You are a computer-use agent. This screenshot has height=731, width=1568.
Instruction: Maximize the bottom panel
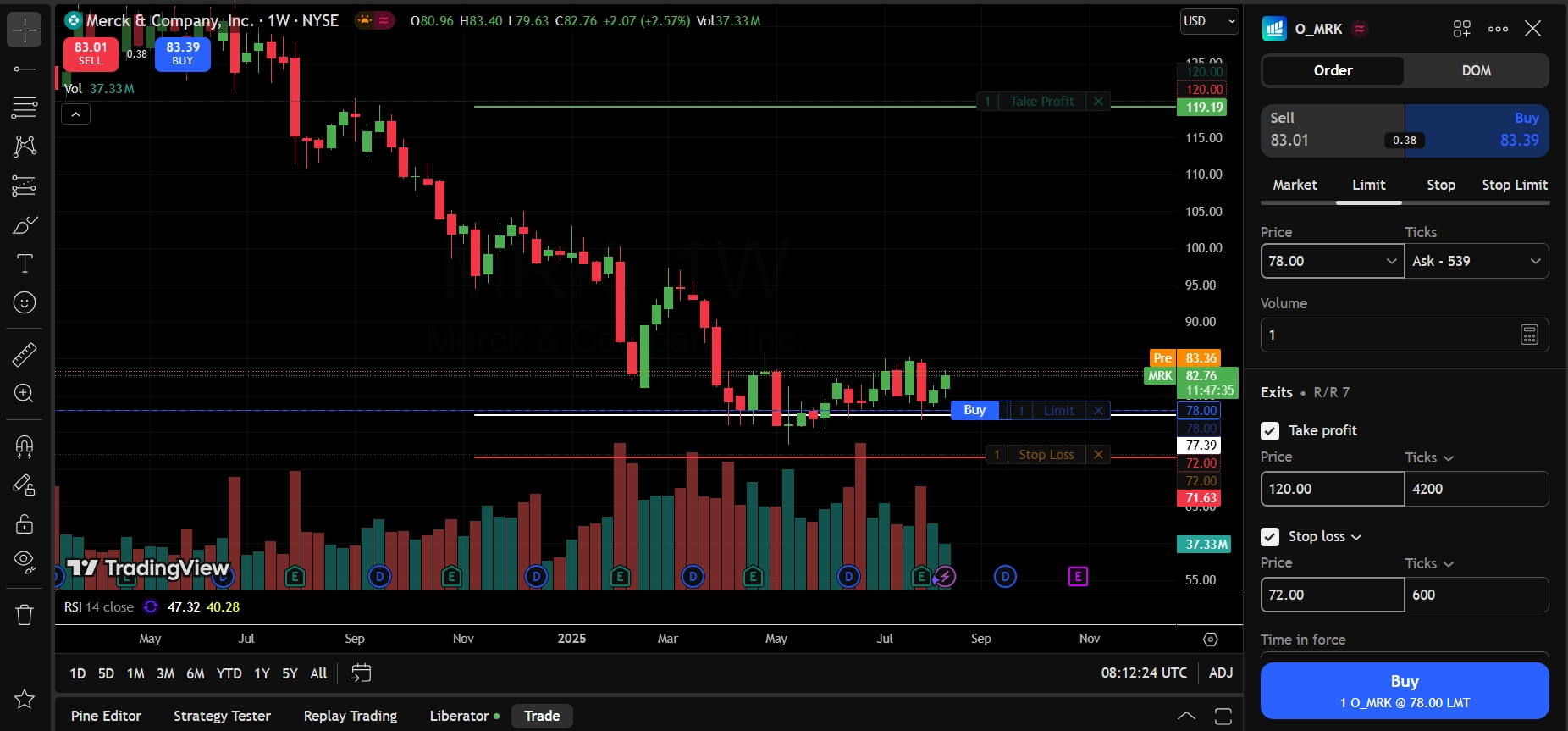point(1223,717)
